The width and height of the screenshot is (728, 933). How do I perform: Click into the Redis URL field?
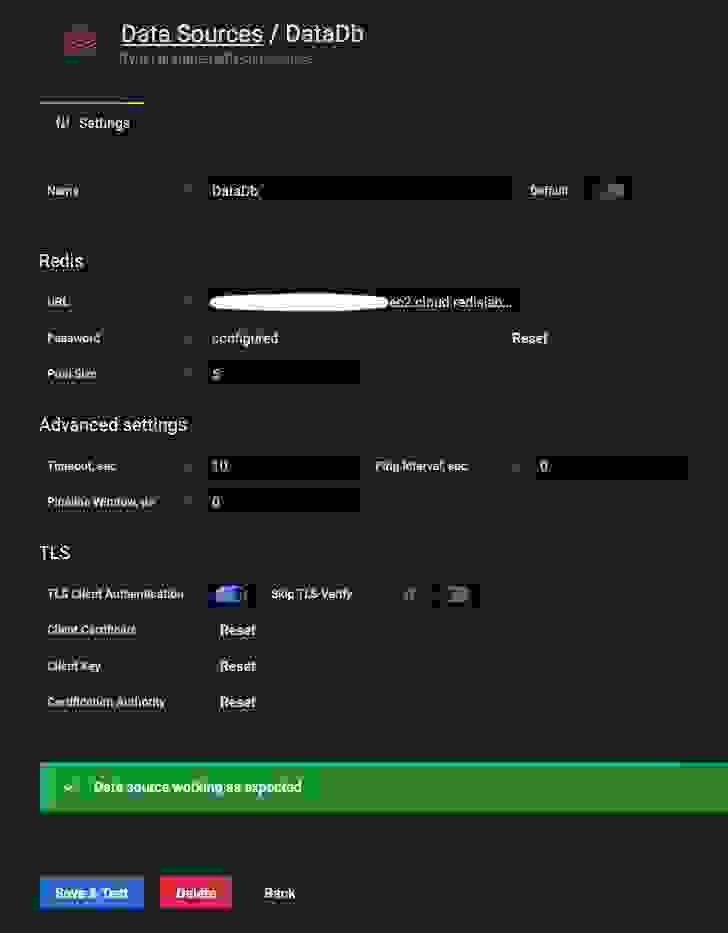363,301
